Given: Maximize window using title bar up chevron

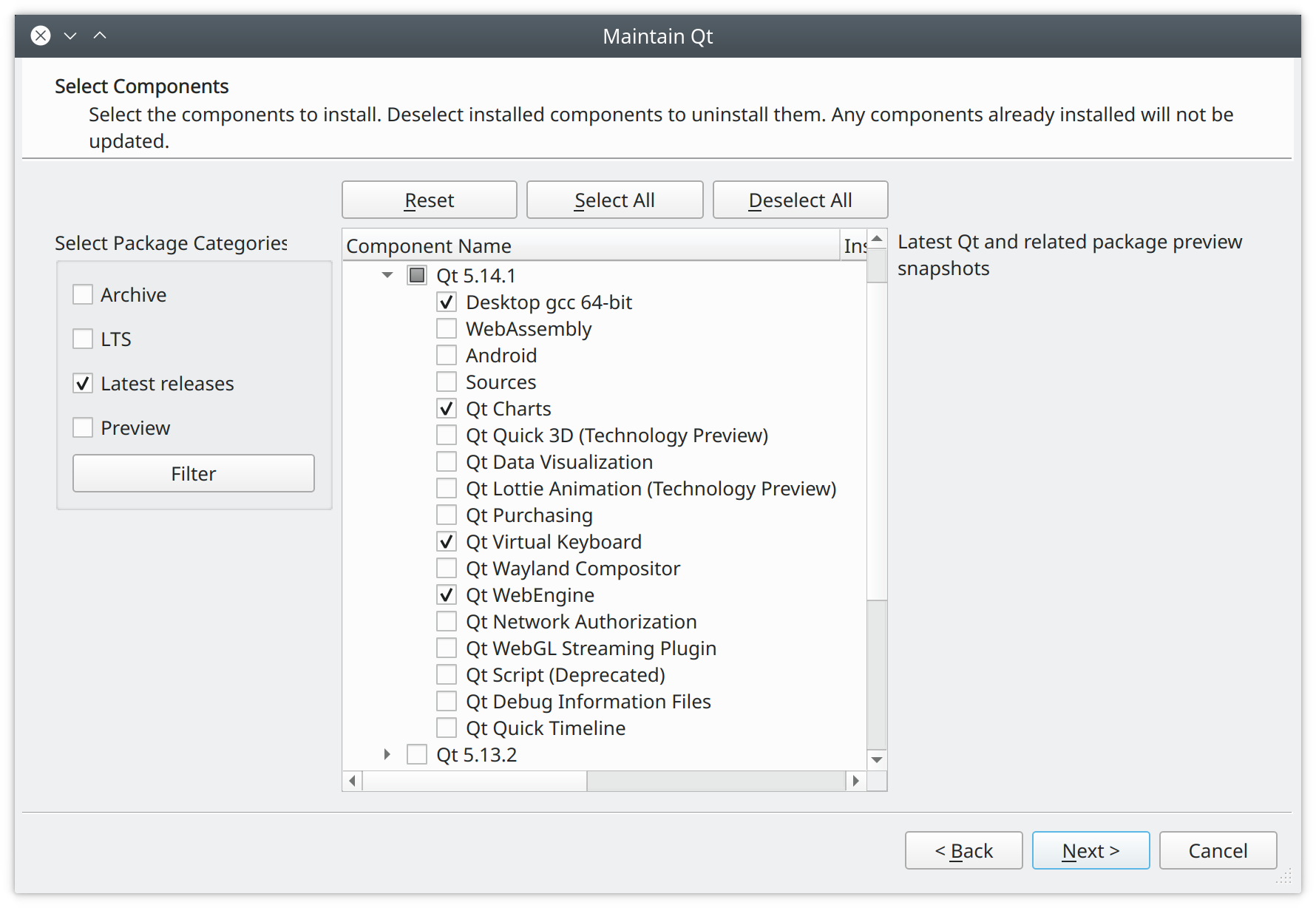Looking at the screenshot, I should 100,35.
